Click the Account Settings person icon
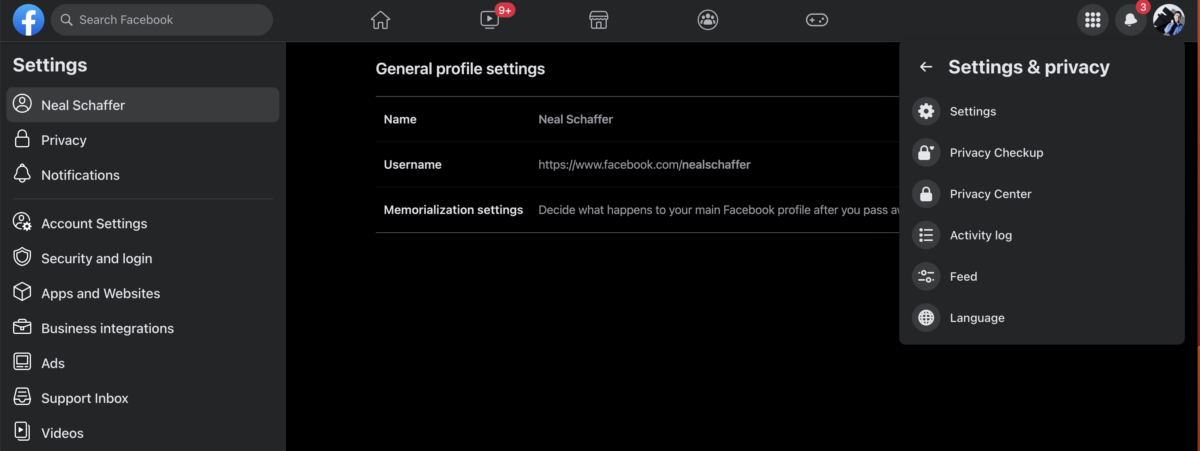1200x451 pixels. pyautogui.click(x=22, y=222)
